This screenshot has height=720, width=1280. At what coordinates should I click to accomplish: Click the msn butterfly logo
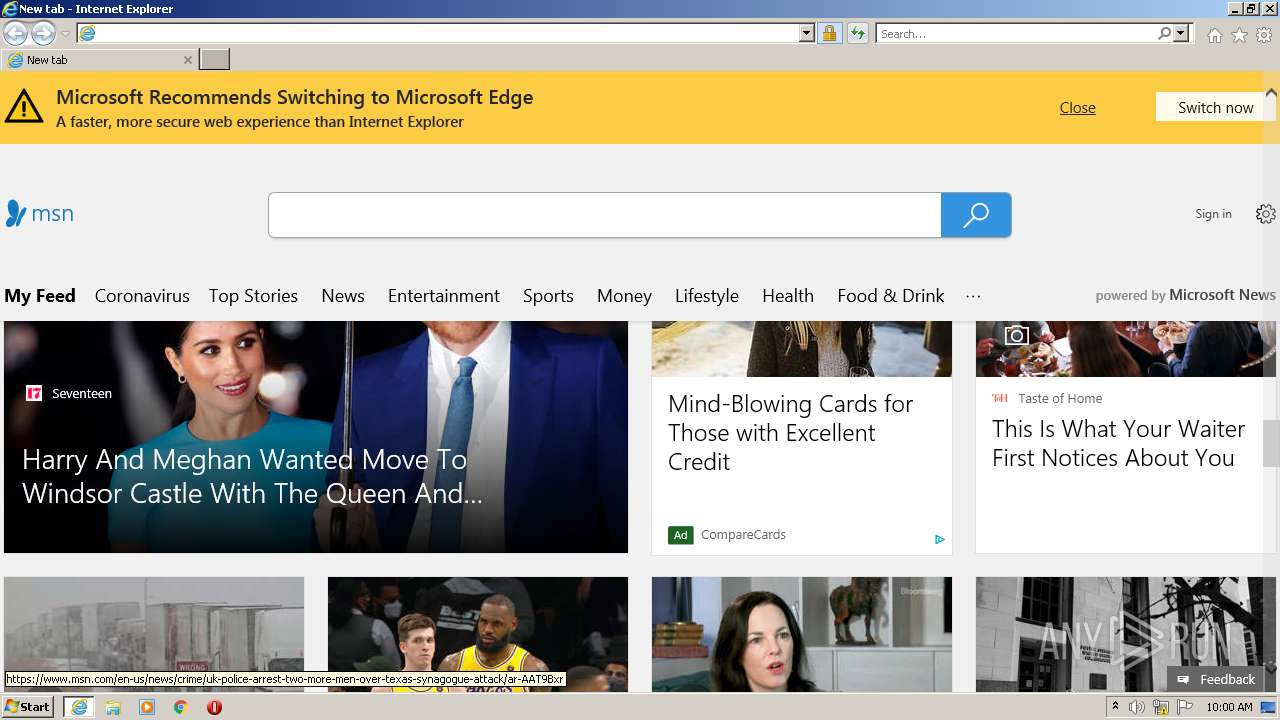pyautogui.click(x=40, y=213)
